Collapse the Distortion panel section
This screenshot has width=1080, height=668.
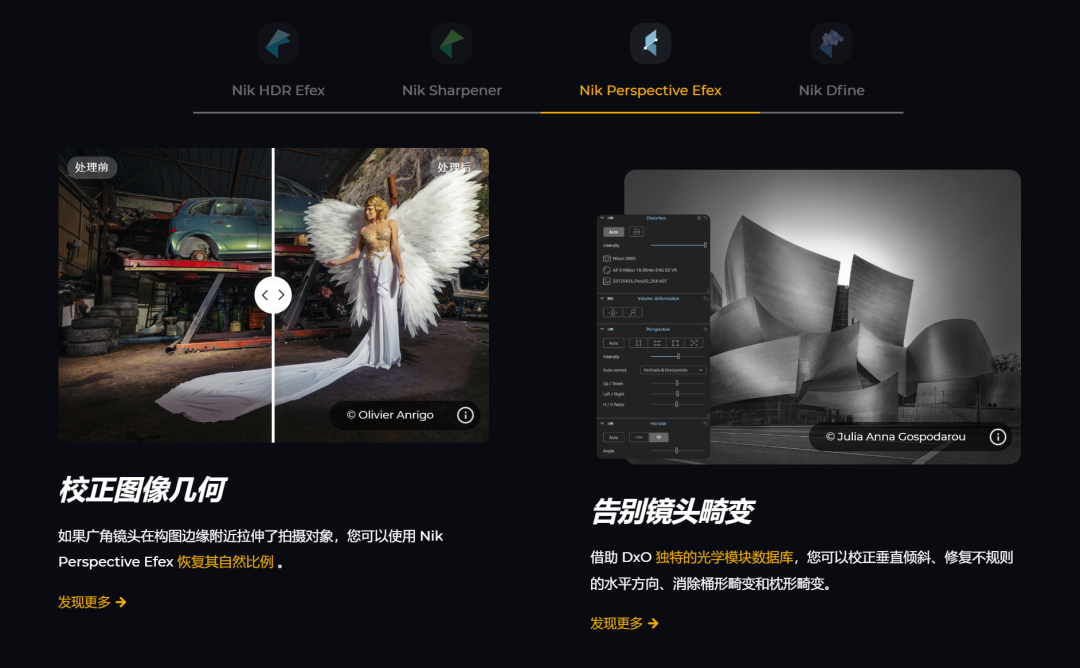coord(602,218)
